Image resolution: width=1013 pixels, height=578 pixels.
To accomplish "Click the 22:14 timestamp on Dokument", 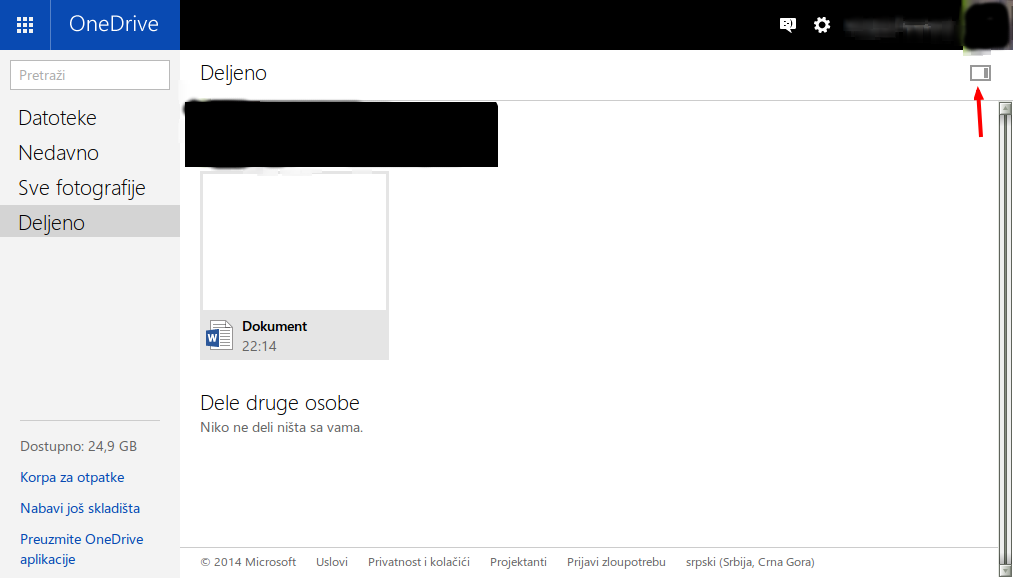I will point(259,346).
